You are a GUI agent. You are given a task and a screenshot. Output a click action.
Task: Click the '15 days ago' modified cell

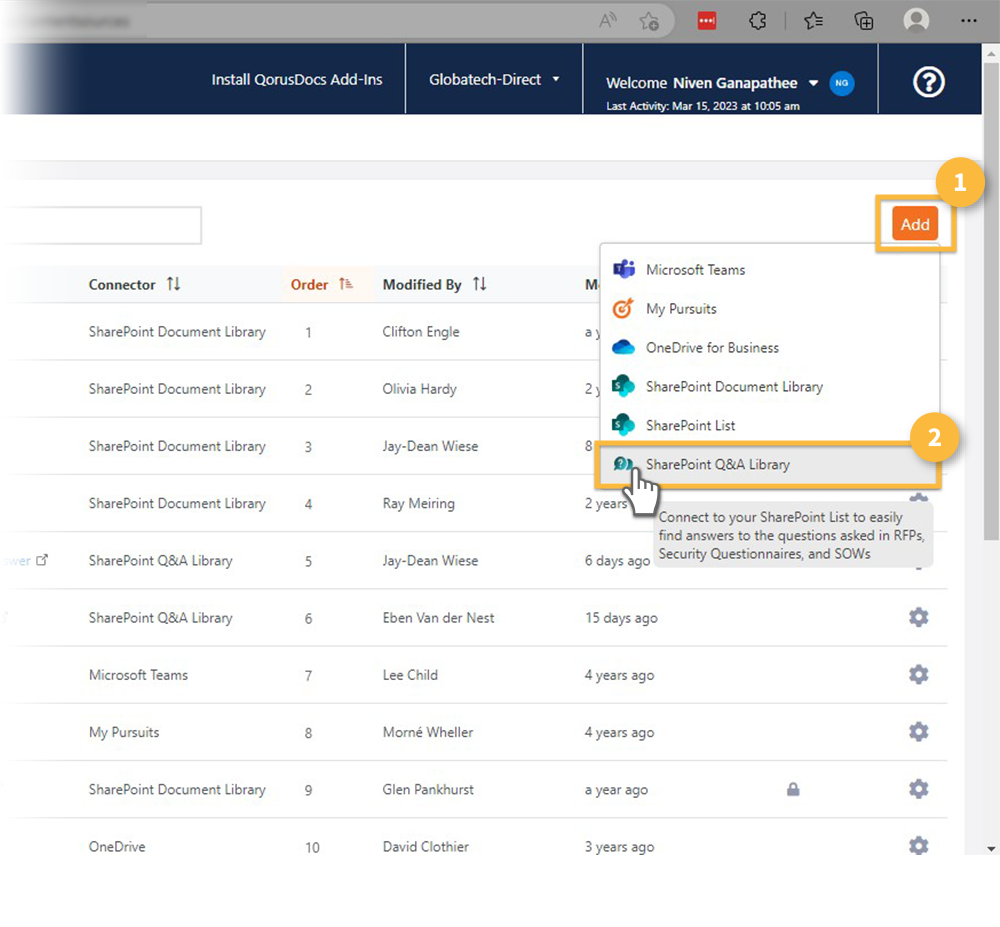click(x=621, y=618)
